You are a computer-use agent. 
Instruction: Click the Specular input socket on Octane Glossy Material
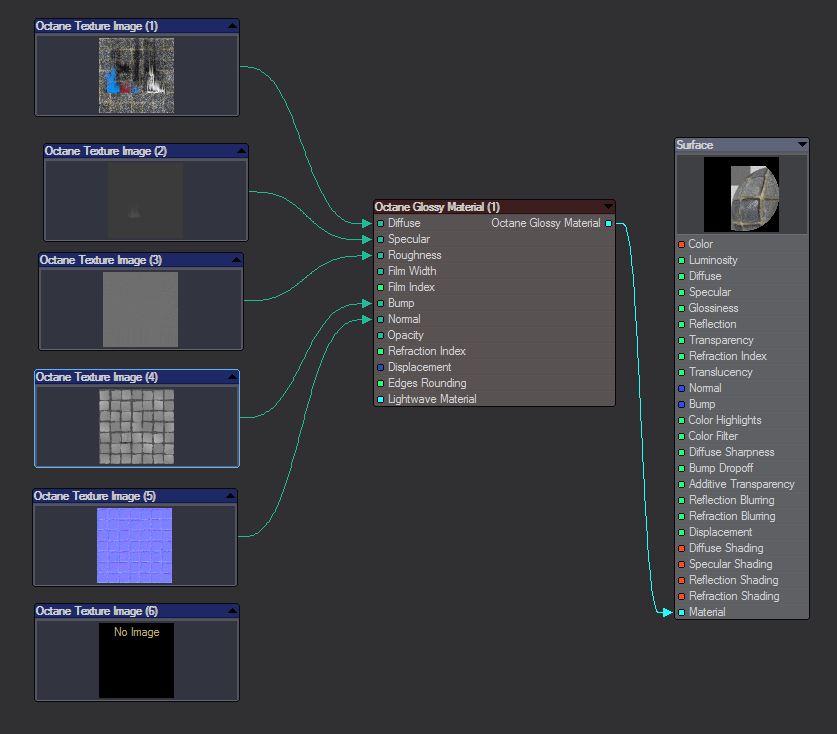coord(381,240)
